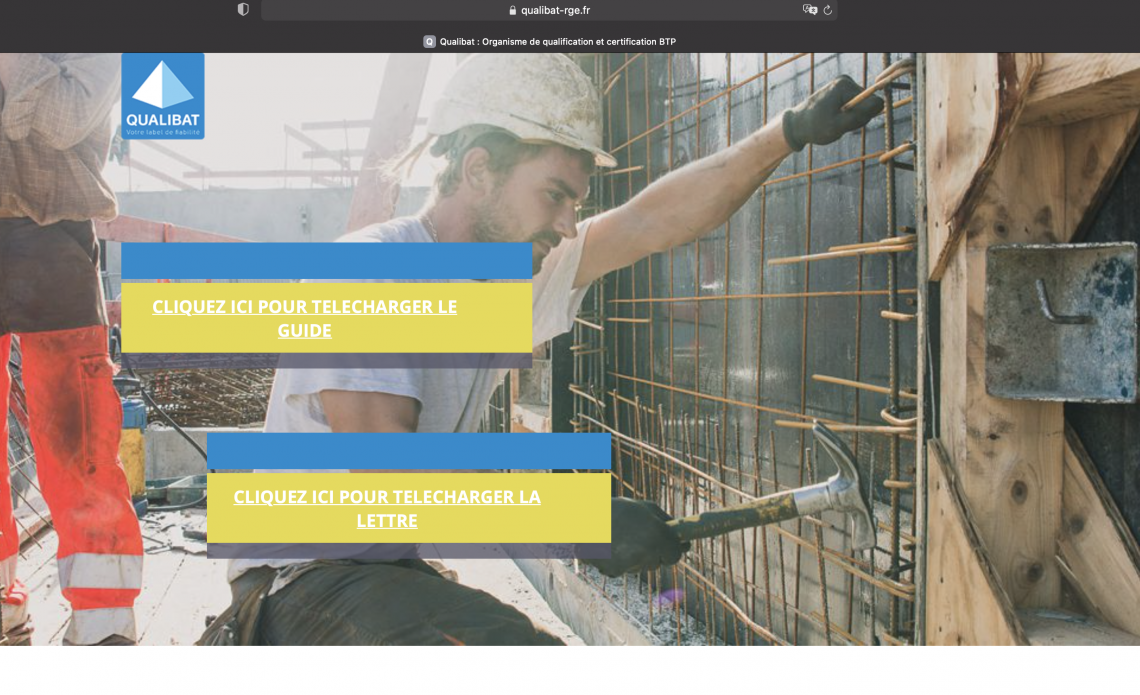Open the 'Cliquez ici pour telecharger le guide' link
This screenshot has height=695, width=1140.
[304, 318]
